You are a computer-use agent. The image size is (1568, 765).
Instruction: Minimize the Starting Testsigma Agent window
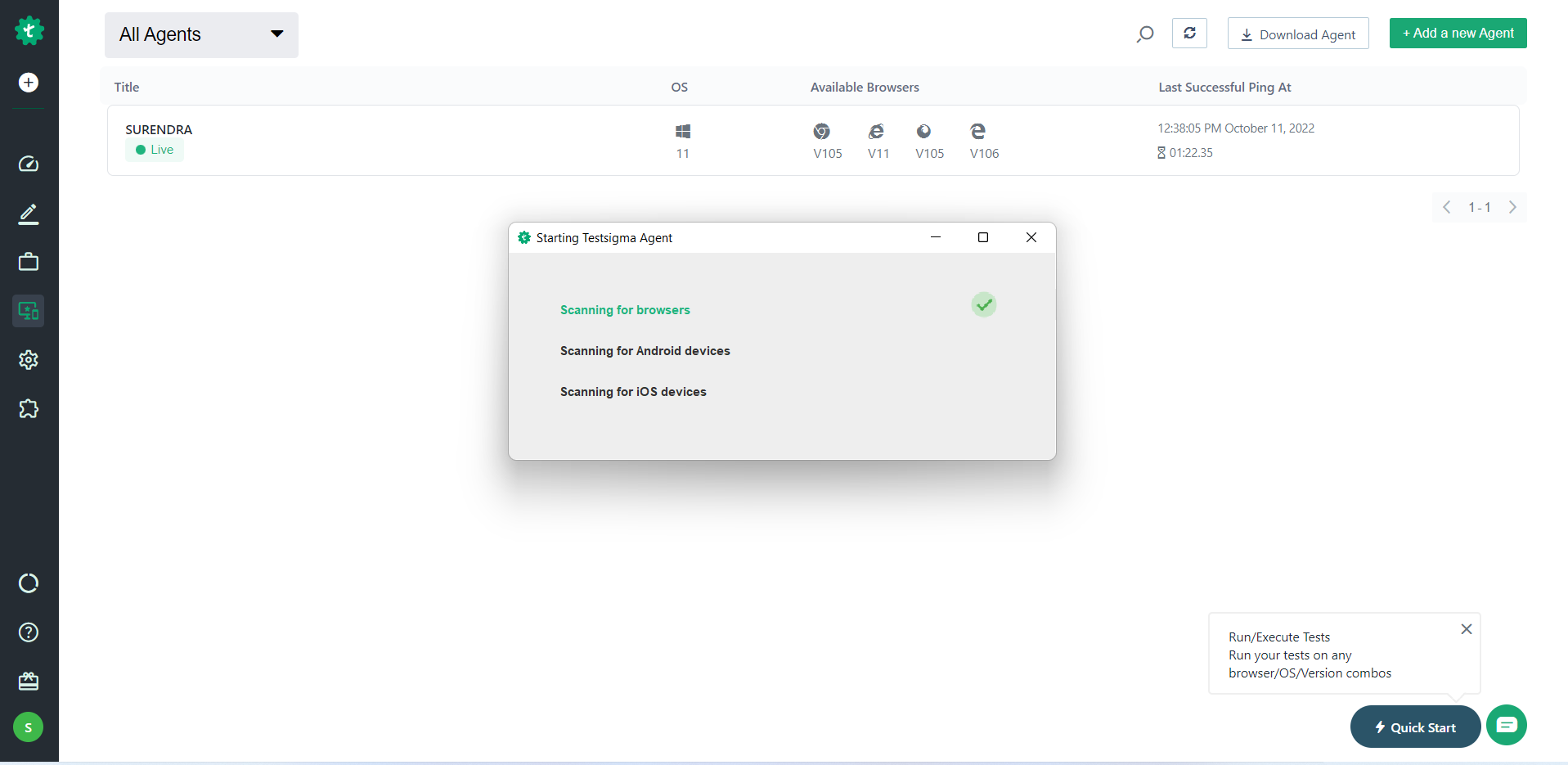(936, 237)
